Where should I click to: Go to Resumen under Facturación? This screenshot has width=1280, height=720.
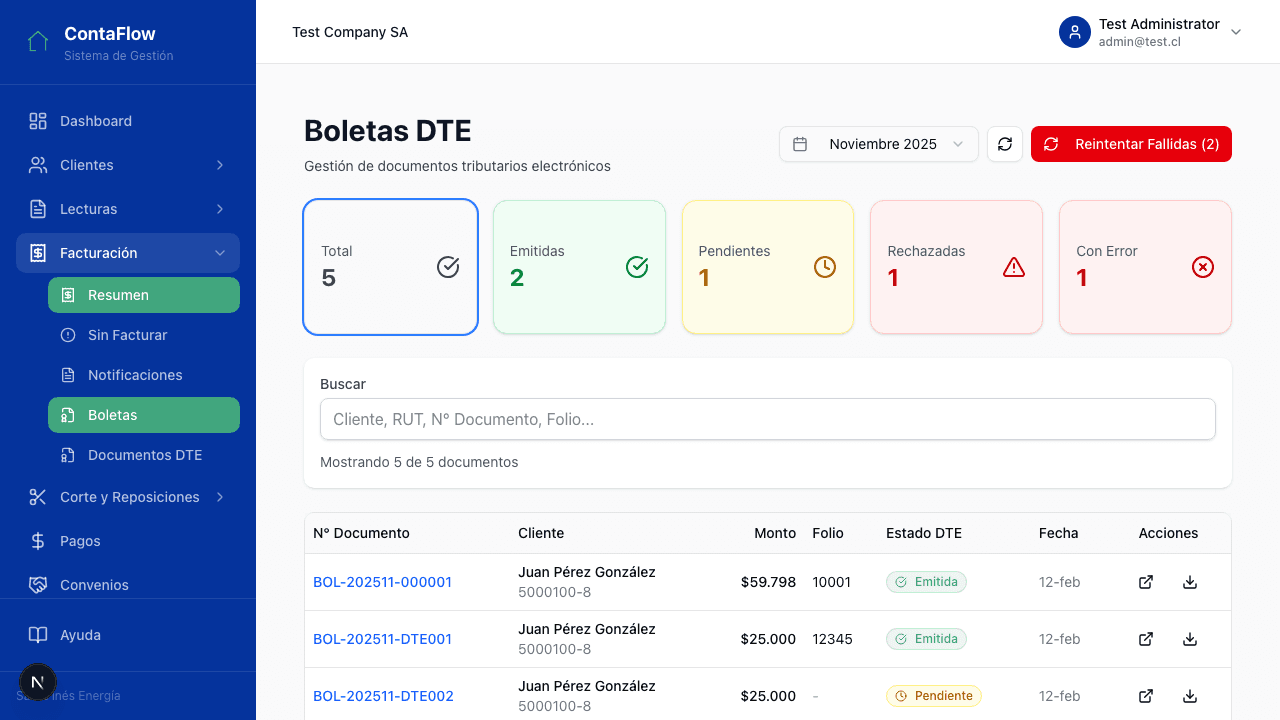coord(144,295)
